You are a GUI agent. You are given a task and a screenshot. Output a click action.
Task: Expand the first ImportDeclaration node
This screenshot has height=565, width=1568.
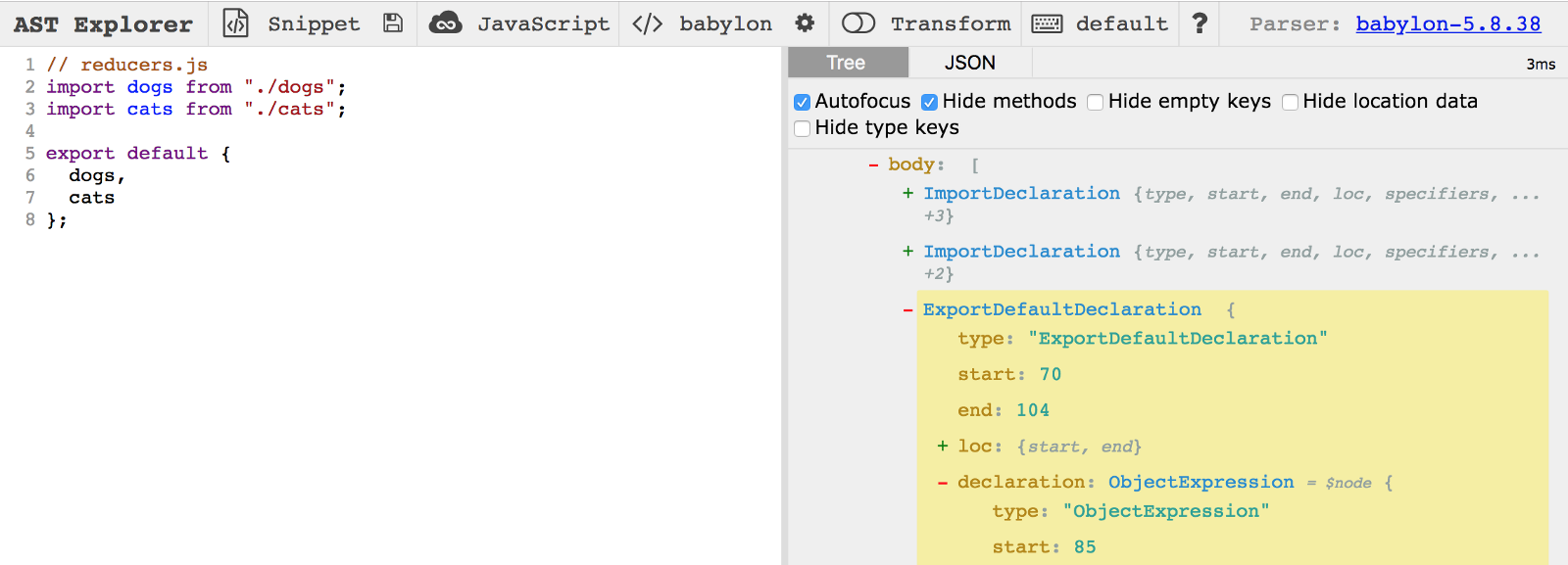908,194
